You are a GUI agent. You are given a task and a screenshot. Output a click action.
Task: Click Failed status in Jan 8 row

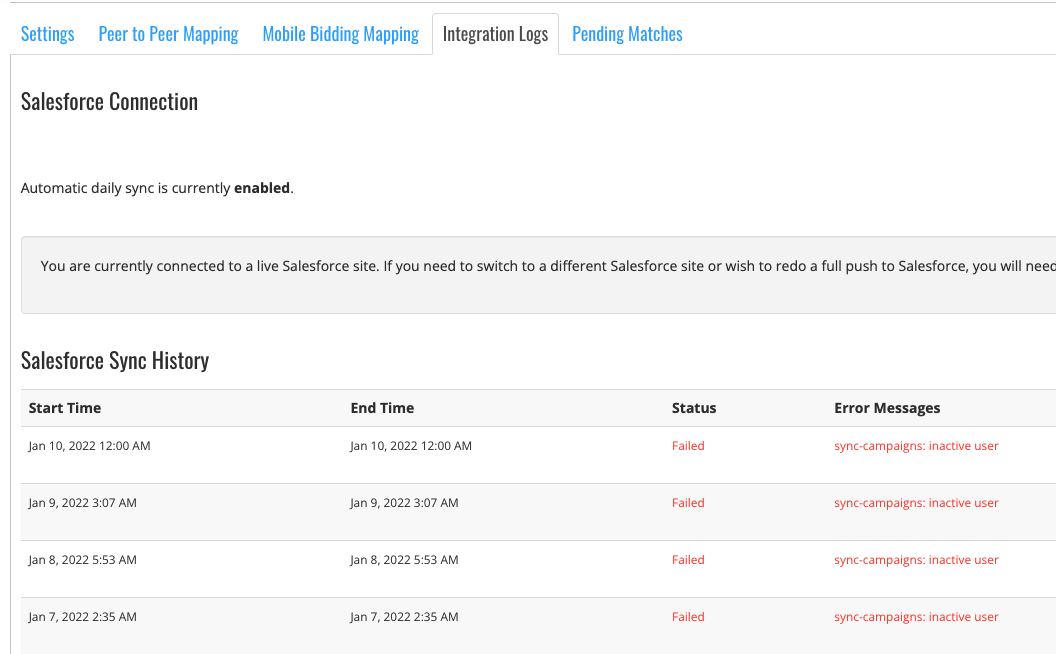click(x=688, y=560)
